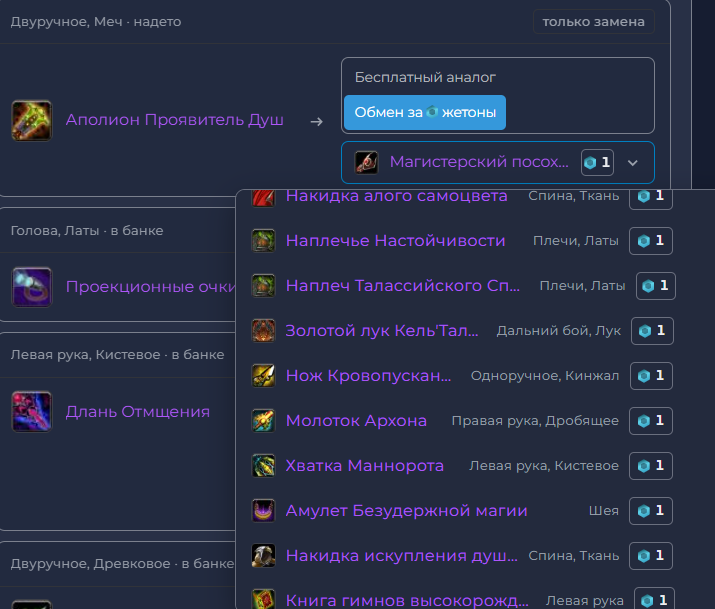Click the Книга гимнов item icon

[x=264, y=599]
